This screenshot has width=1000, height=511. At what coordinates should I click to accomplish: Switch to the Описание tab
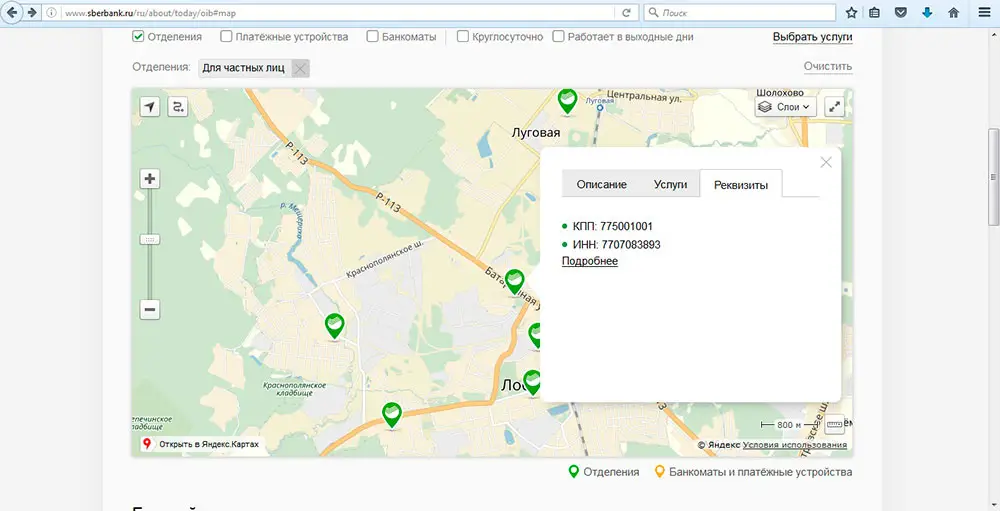(601, 184)
